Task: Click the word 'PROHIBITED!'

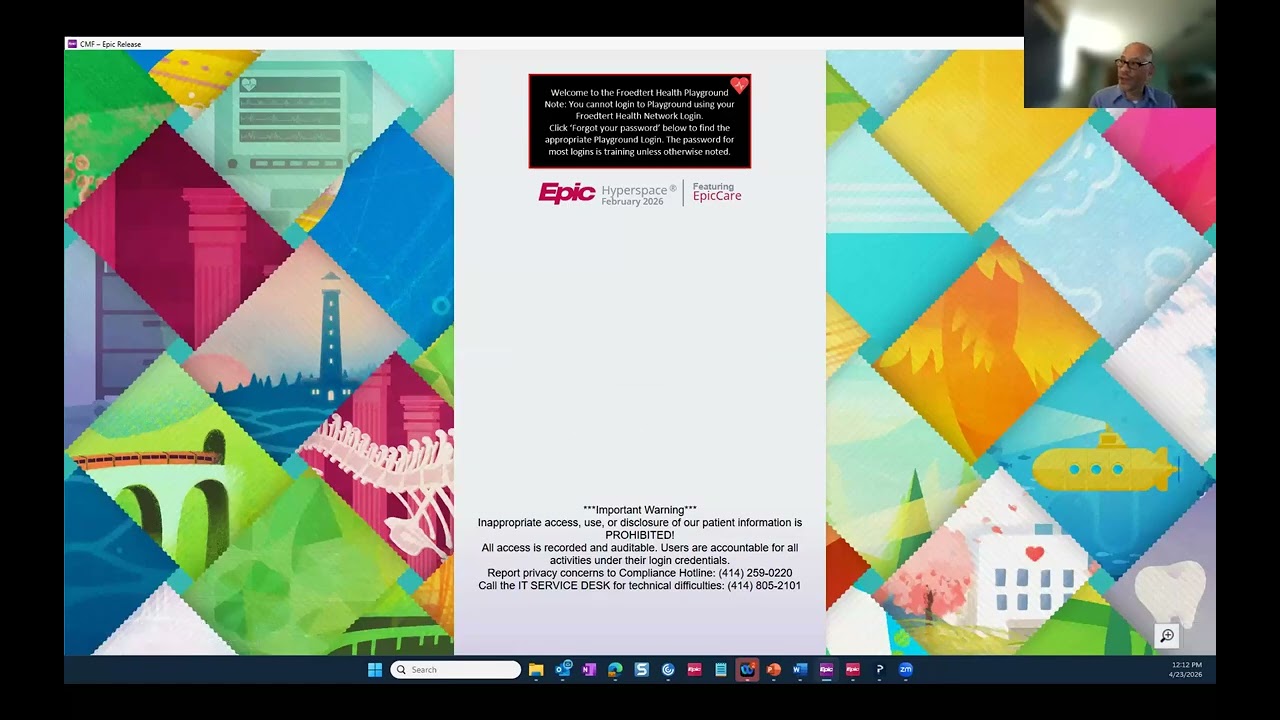Action: click(640, 535)
